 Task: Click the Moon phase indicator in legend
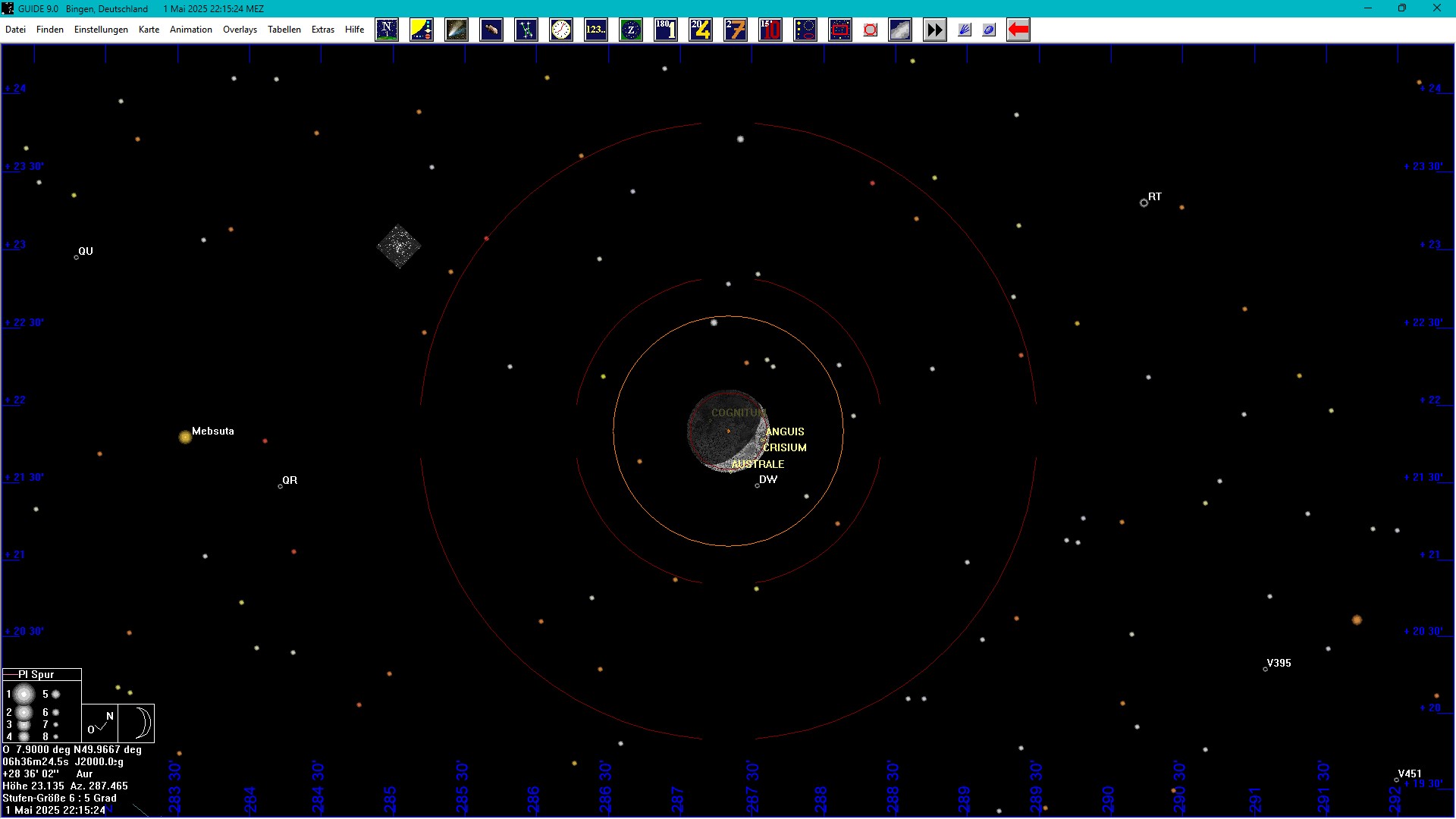point(137,723)
